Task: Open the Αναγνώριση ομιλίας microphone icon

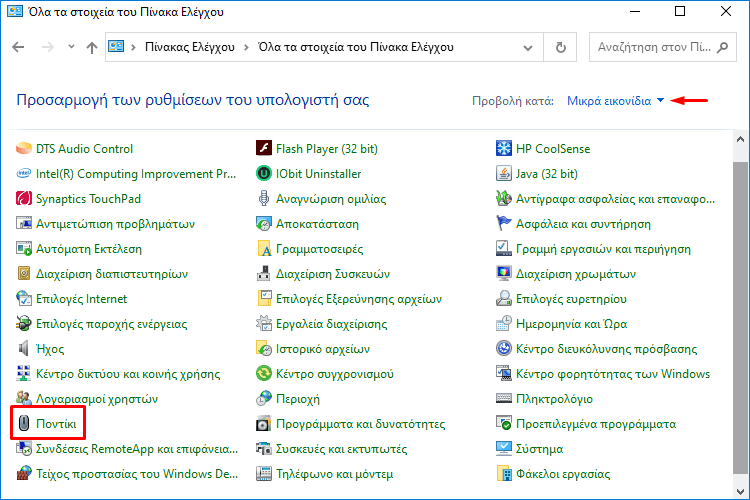Action: click(x=264, y=199)
